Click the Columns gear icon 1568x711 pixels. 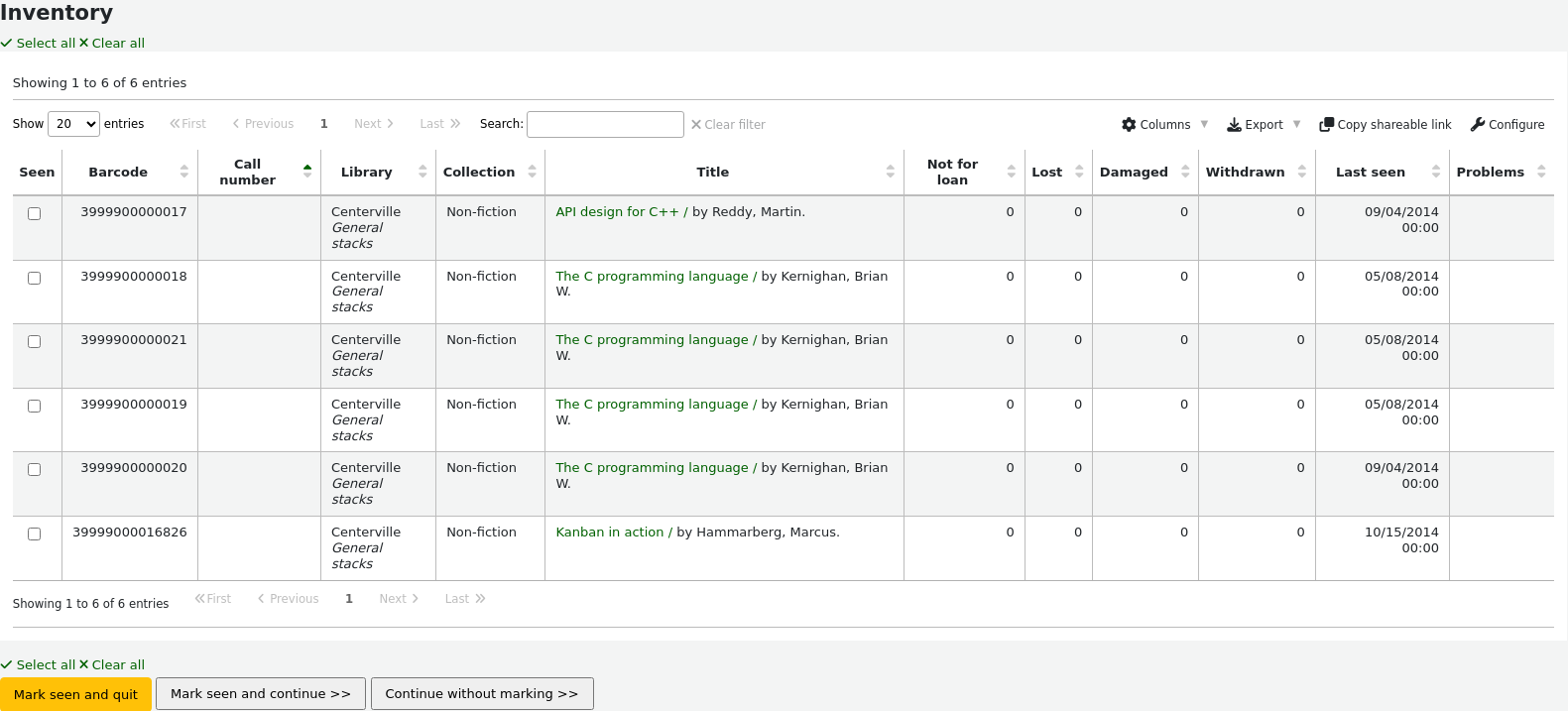coord(1129,125)
